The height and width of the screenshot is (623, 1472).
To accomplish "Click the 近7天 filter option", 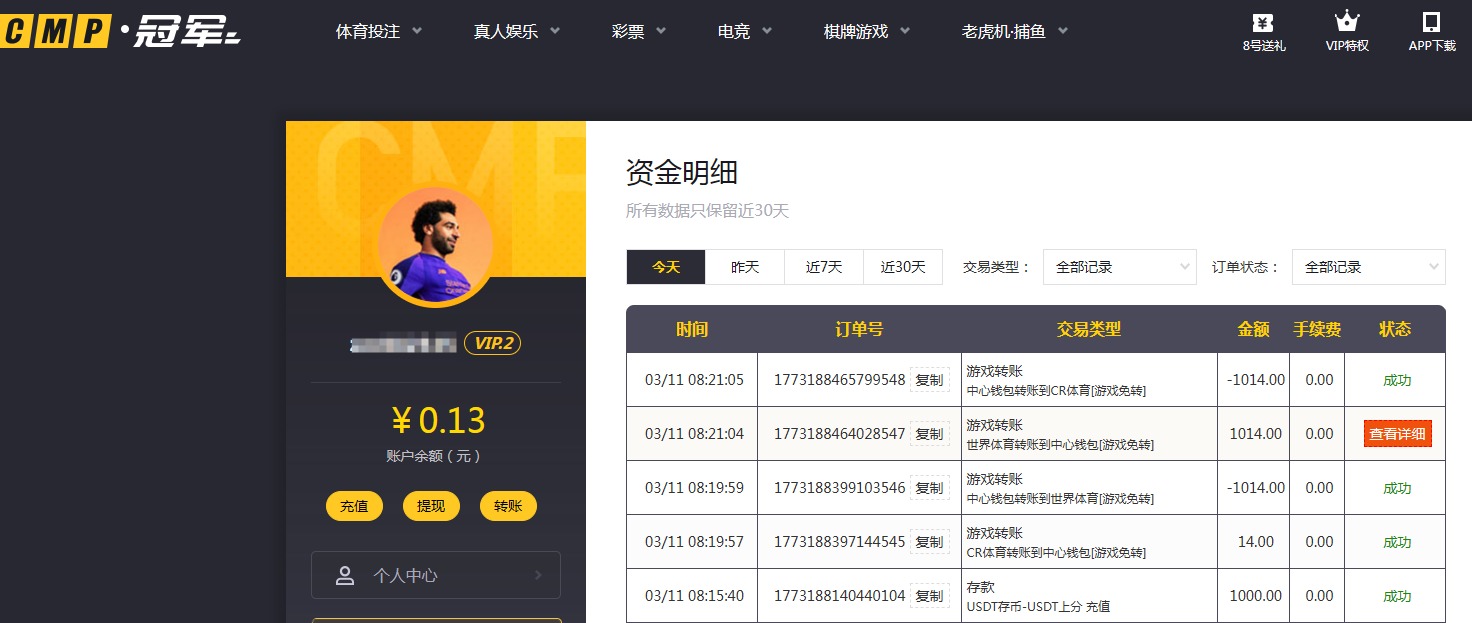I will coord(823,267).
